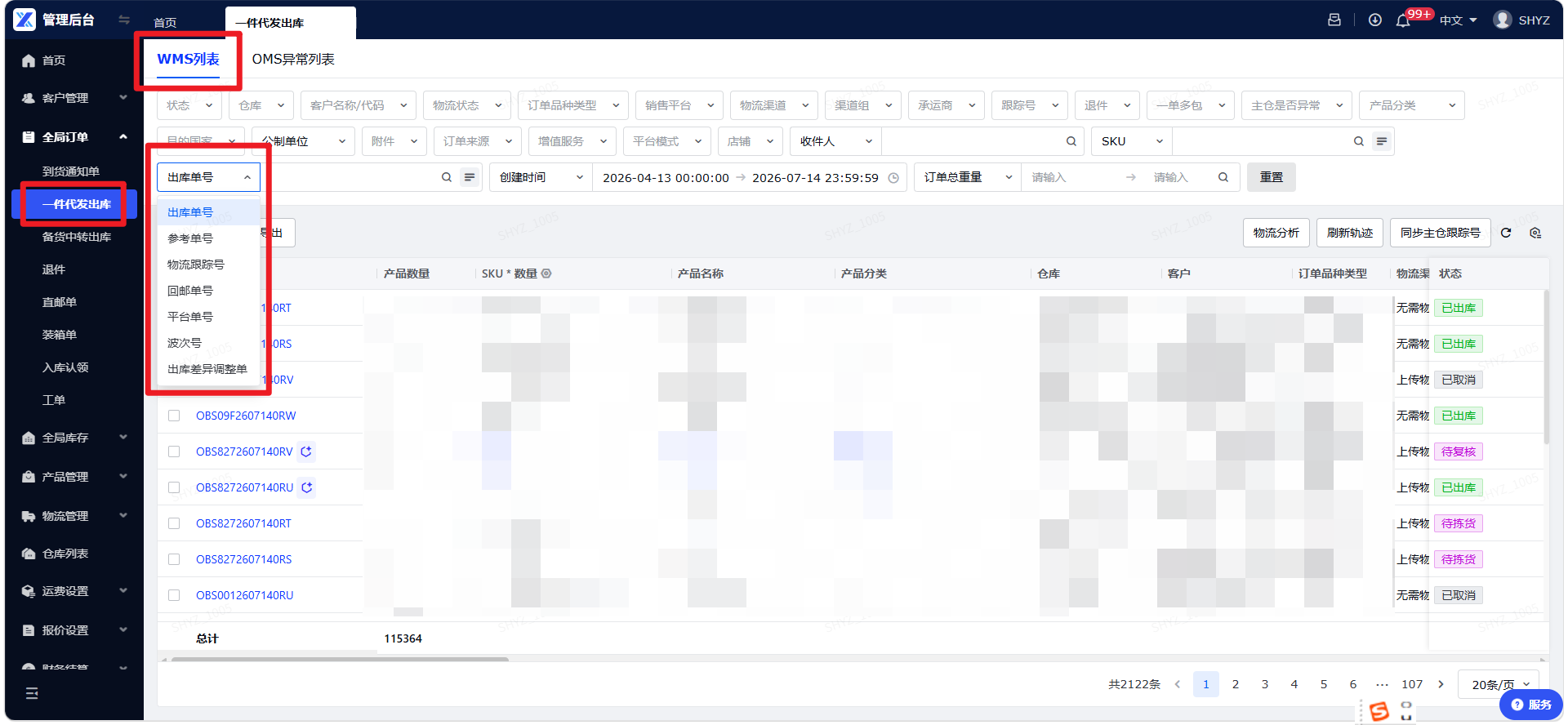Image resolution: width=1568 pixels, height=725 pixels.
Task: Open the 产品分类 filter dropdown
Action: pyautogui.click(x=1412, y=105)
